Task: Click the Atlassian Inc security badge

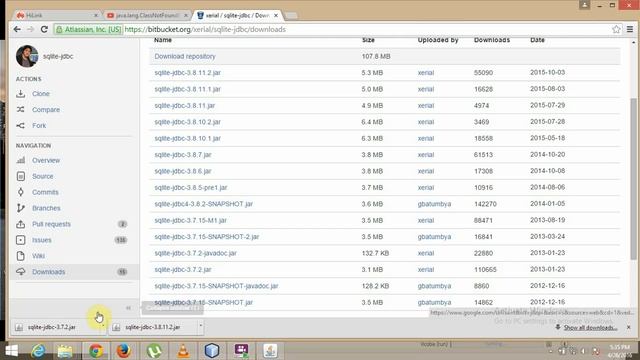Action: click(89, 29)
